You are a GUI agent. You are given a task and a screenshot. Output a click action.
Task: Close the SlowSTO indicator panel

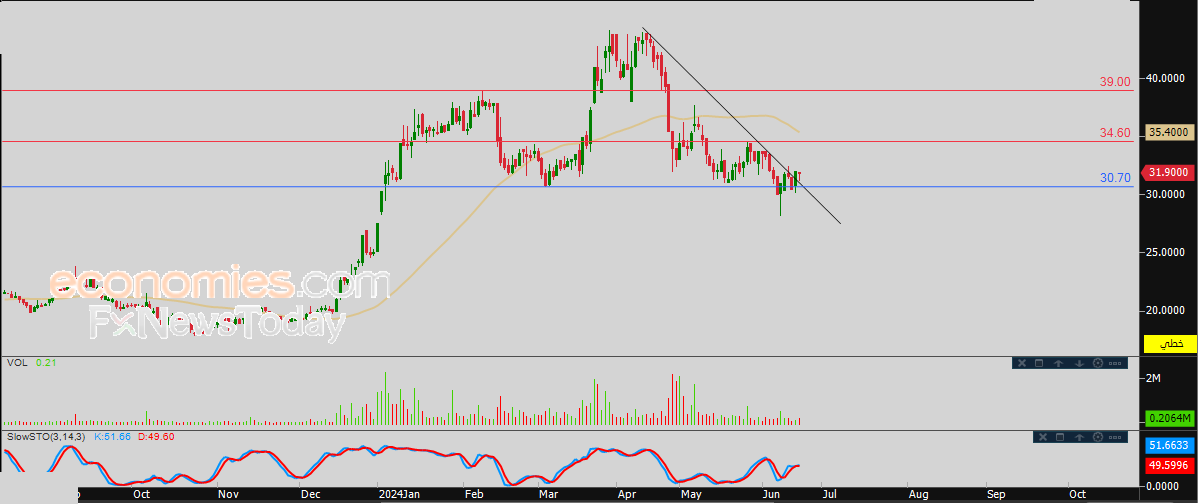pos(1043,437)
